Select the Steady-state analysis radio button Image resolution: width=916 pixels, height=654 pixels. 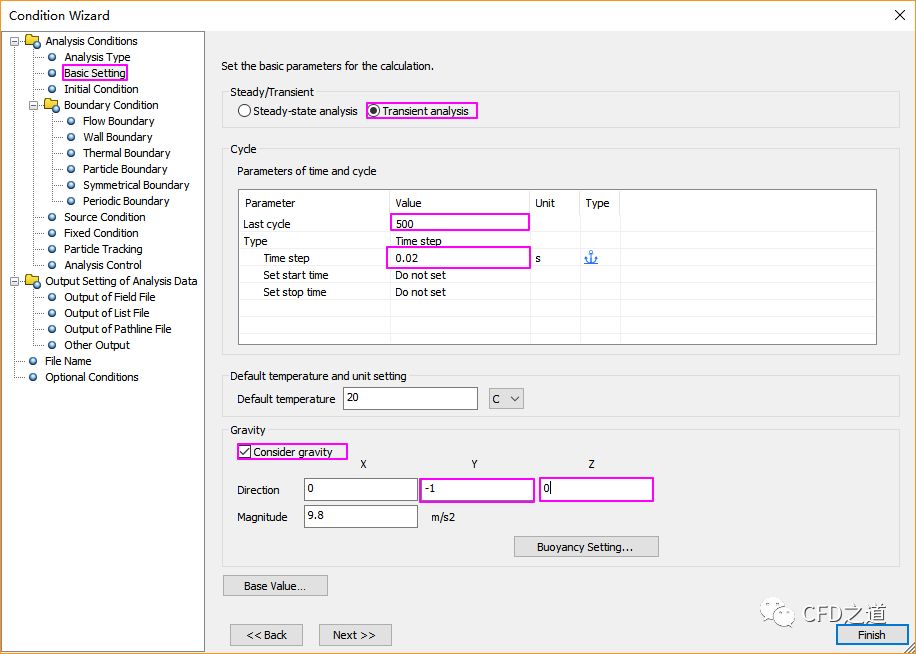point(245,111)
